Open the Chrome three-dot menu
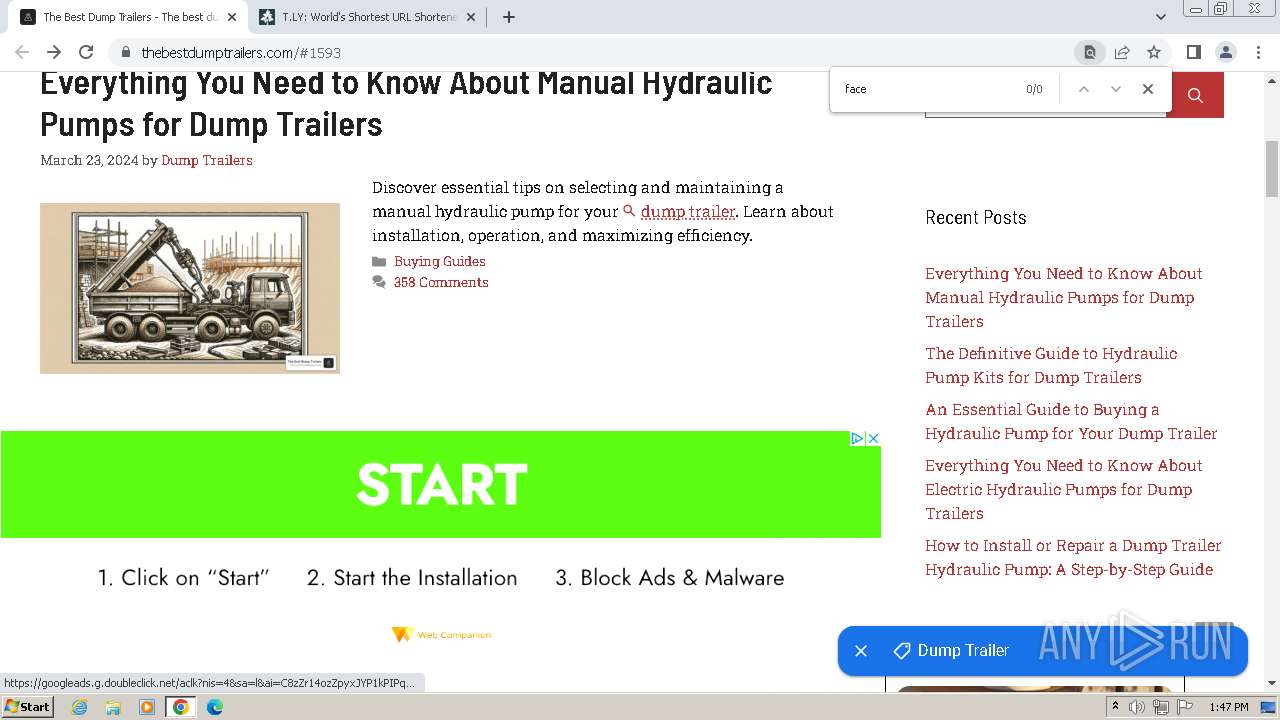The width and height of the screenshot is (1280, 720). click(x=1258, y=52)
